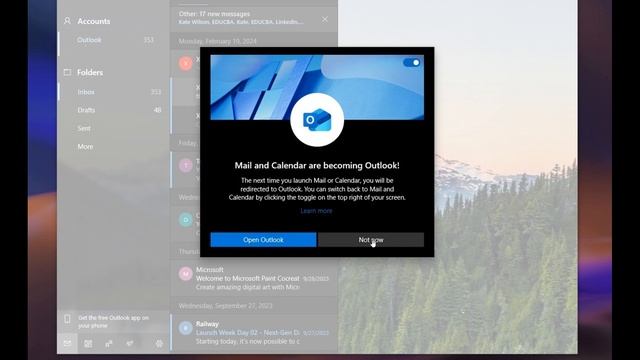The image size is (640, 360).
Task: Open the Folders heading
Action: pyautogui.click(x=90, y=72)
